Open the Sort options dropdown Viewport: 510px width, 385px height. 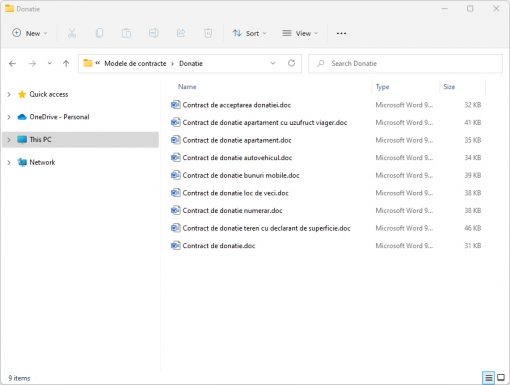click(x=250, y=33)
